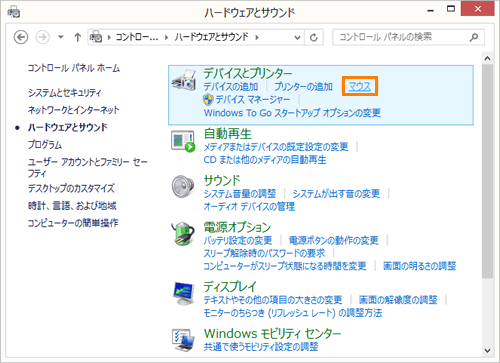This screenshot has height=363, width=500.
Task: Click the プリンターの追加 link
Action: [x=303, y=87]
